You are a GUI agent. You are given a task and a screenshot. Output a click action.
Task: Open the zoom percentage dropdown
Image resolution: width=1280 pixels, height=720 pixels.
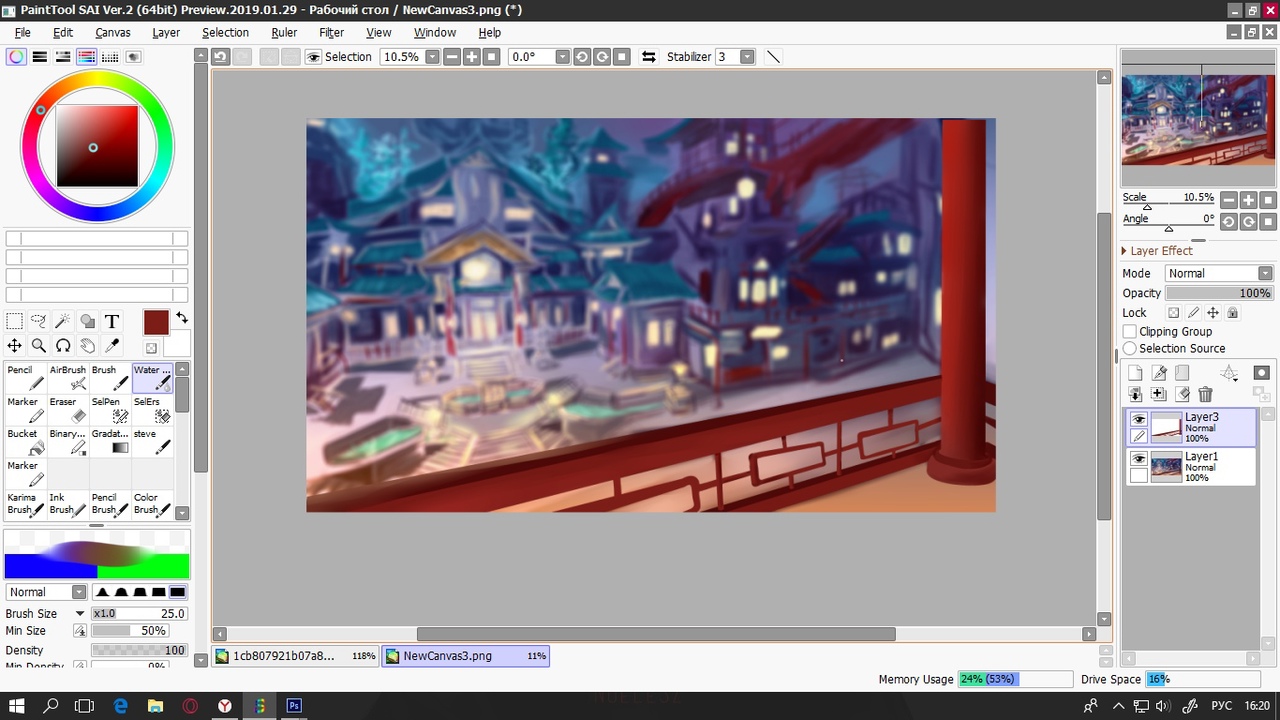pos(432,57)
